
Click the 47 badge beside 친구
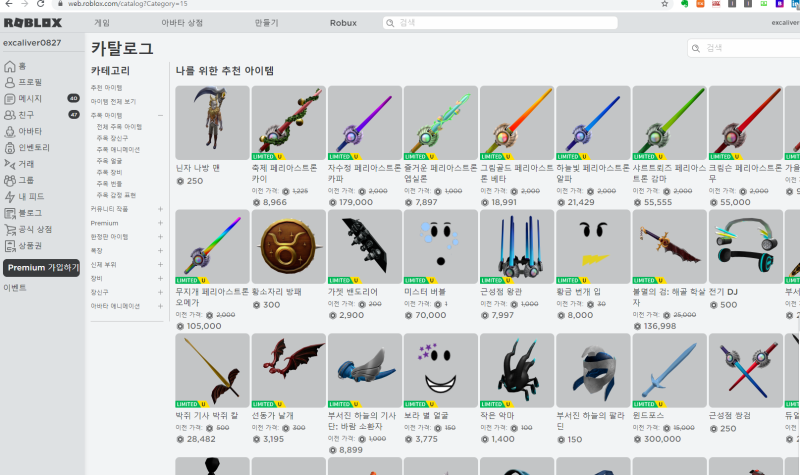click(x=73, y=114)
